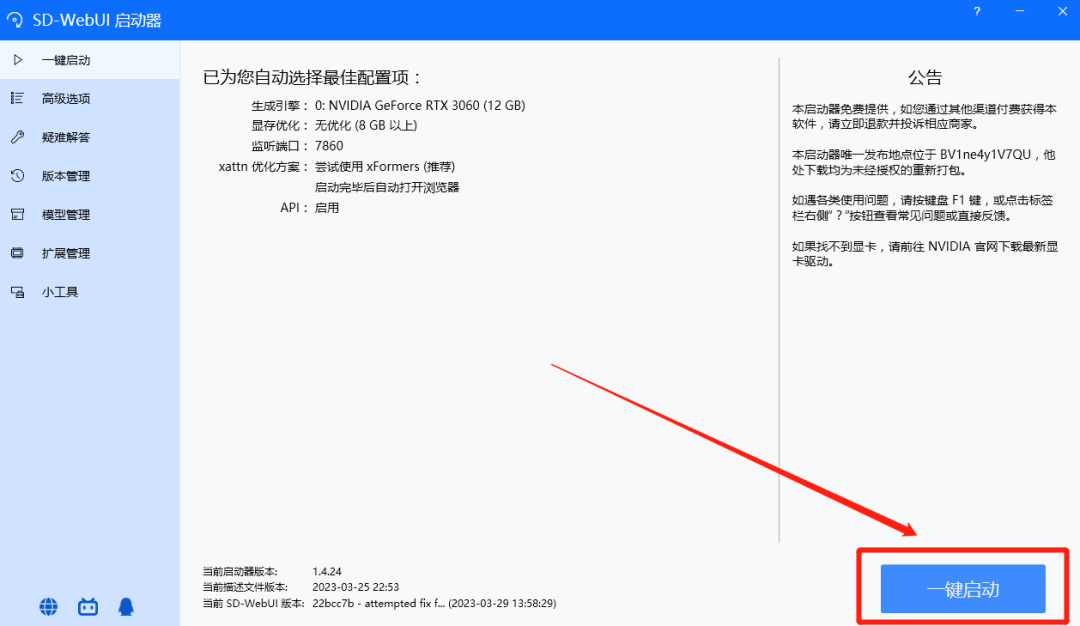Click the box icon beside 模型管理
The height and width of the screenshot is (626, 1080).
point(17,214)
